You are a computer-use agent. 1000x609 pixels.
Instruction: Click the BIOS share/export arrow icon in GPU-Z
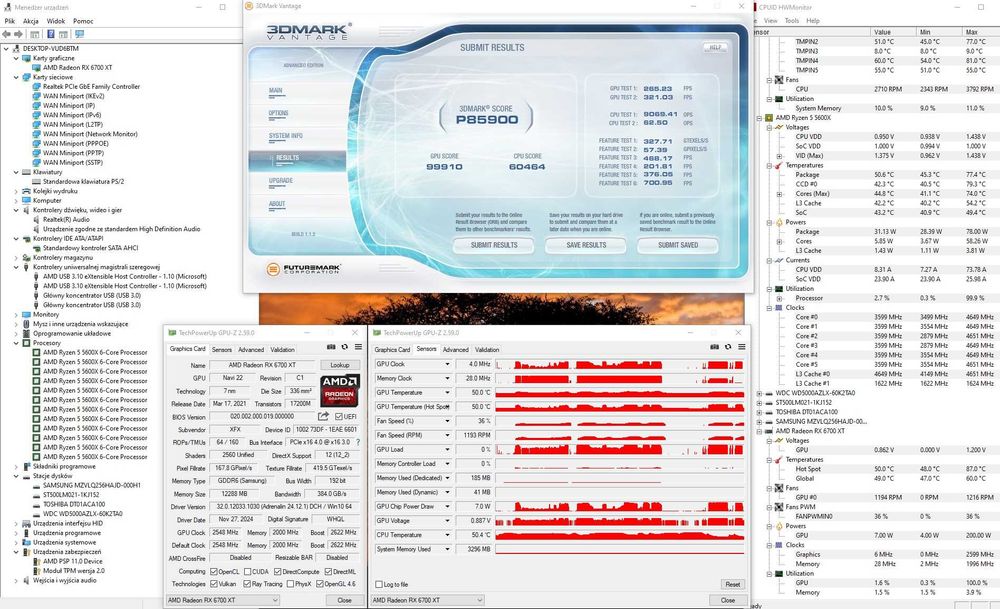coord(323,416)
